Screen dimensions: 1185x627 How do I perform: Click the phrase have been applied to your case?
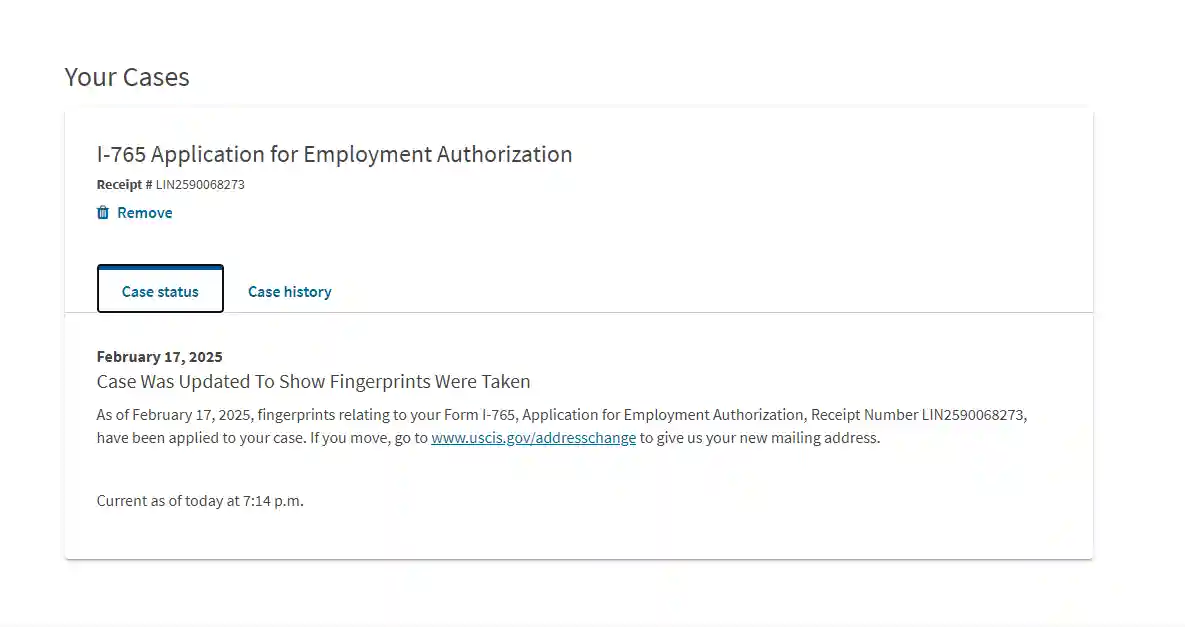coord(201,438)
